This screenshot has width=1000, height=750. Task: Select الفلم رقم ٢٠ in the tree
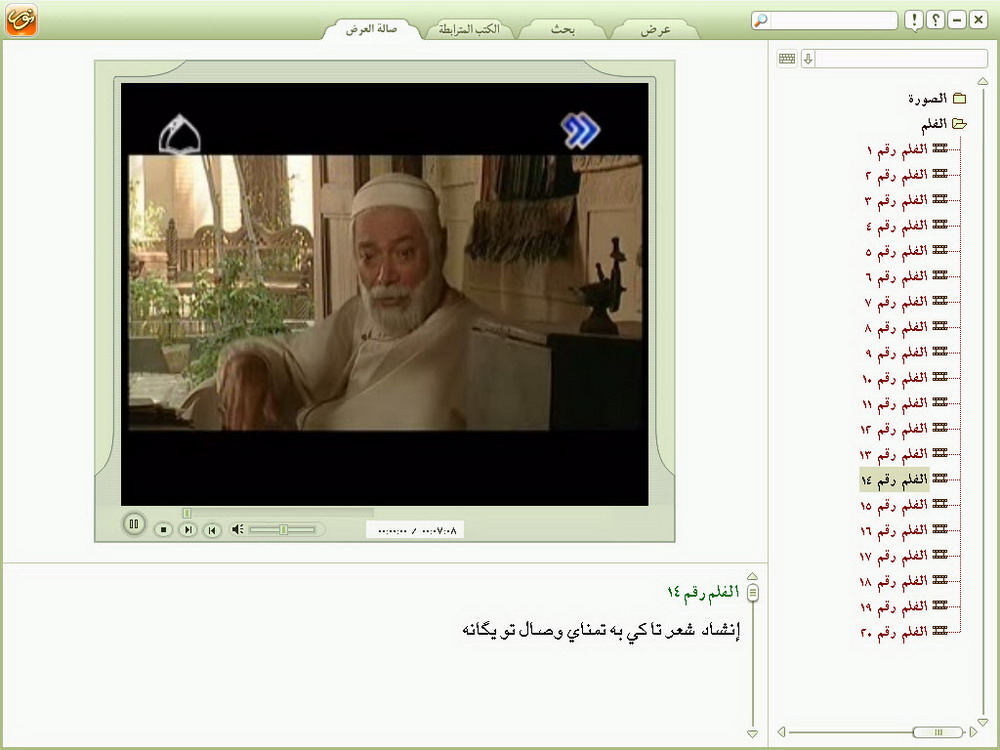pos(894,632)
